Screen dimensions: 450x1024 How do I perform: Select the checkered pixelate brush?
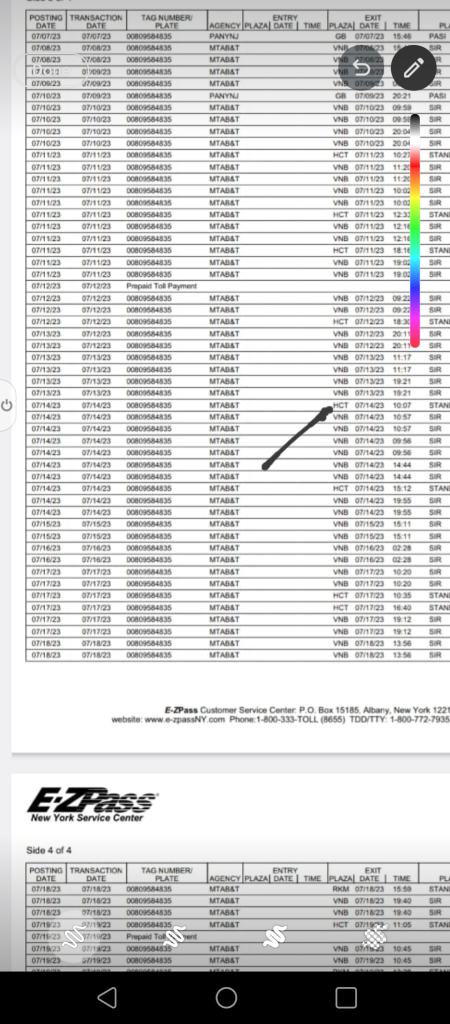tap(378, 936)
